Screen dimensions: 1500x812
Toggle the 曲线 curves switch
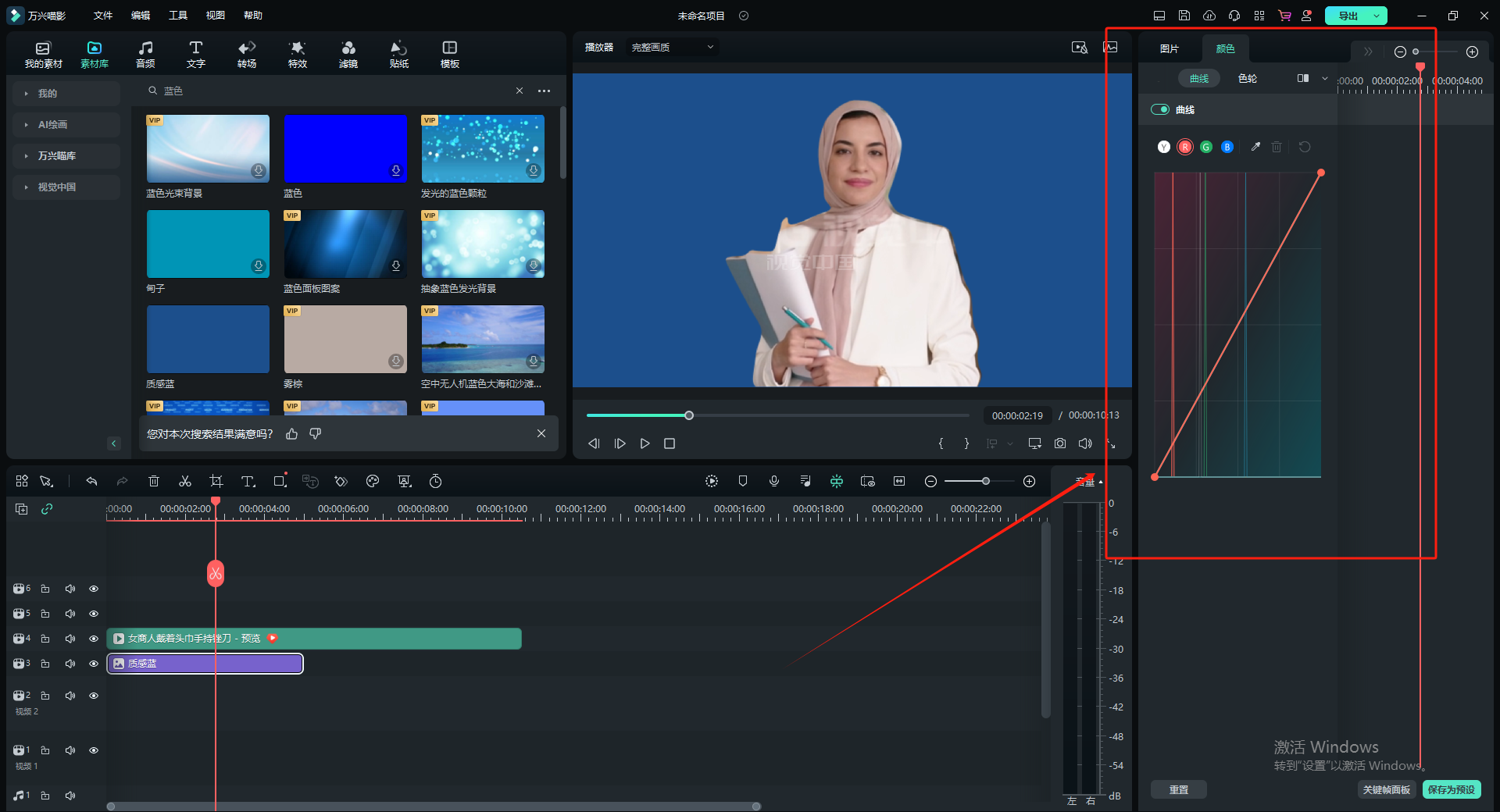tap(1160, 109)
